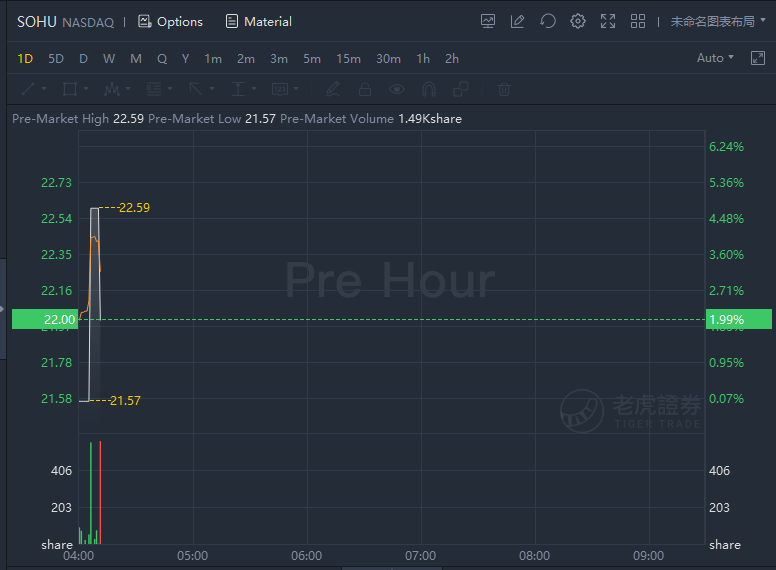Viewport: 776px width, 570px height.
Task: Switch to the W weekly timeframe
Action: tap(109, 59)
